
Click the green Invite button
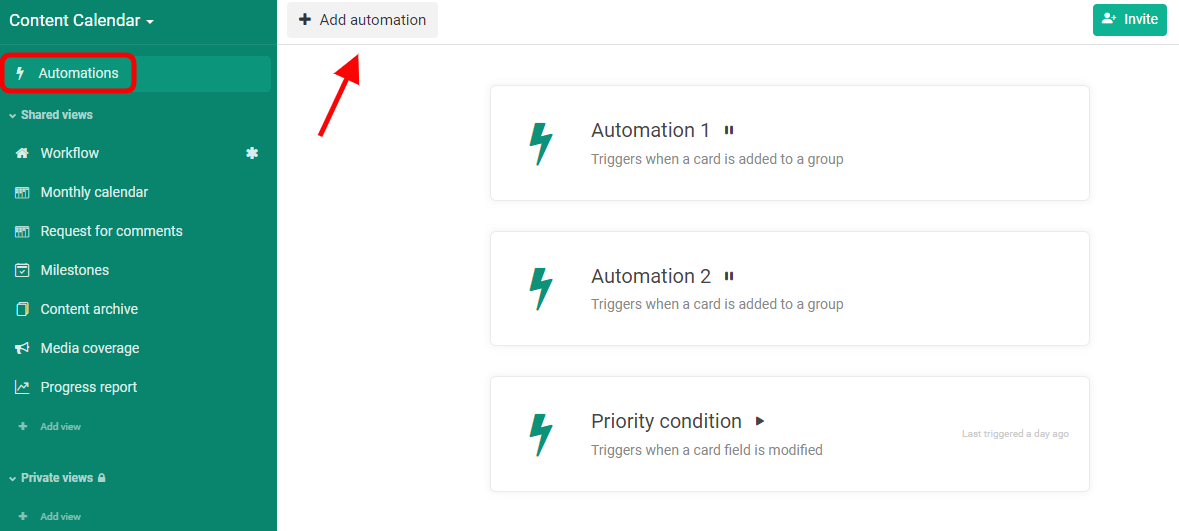(x=1129, y=20)
